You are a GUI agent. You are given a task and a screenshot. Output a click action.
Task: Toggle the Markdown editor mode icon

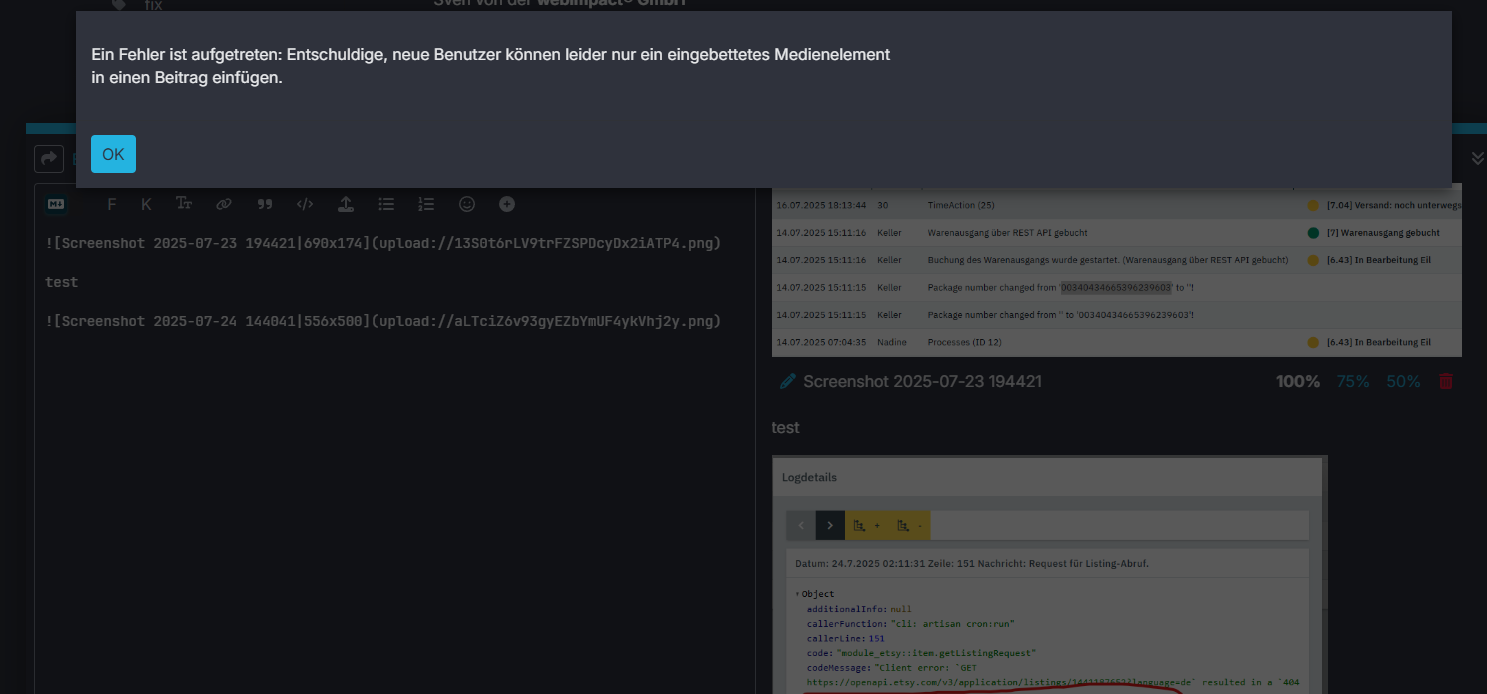[56, 204]
